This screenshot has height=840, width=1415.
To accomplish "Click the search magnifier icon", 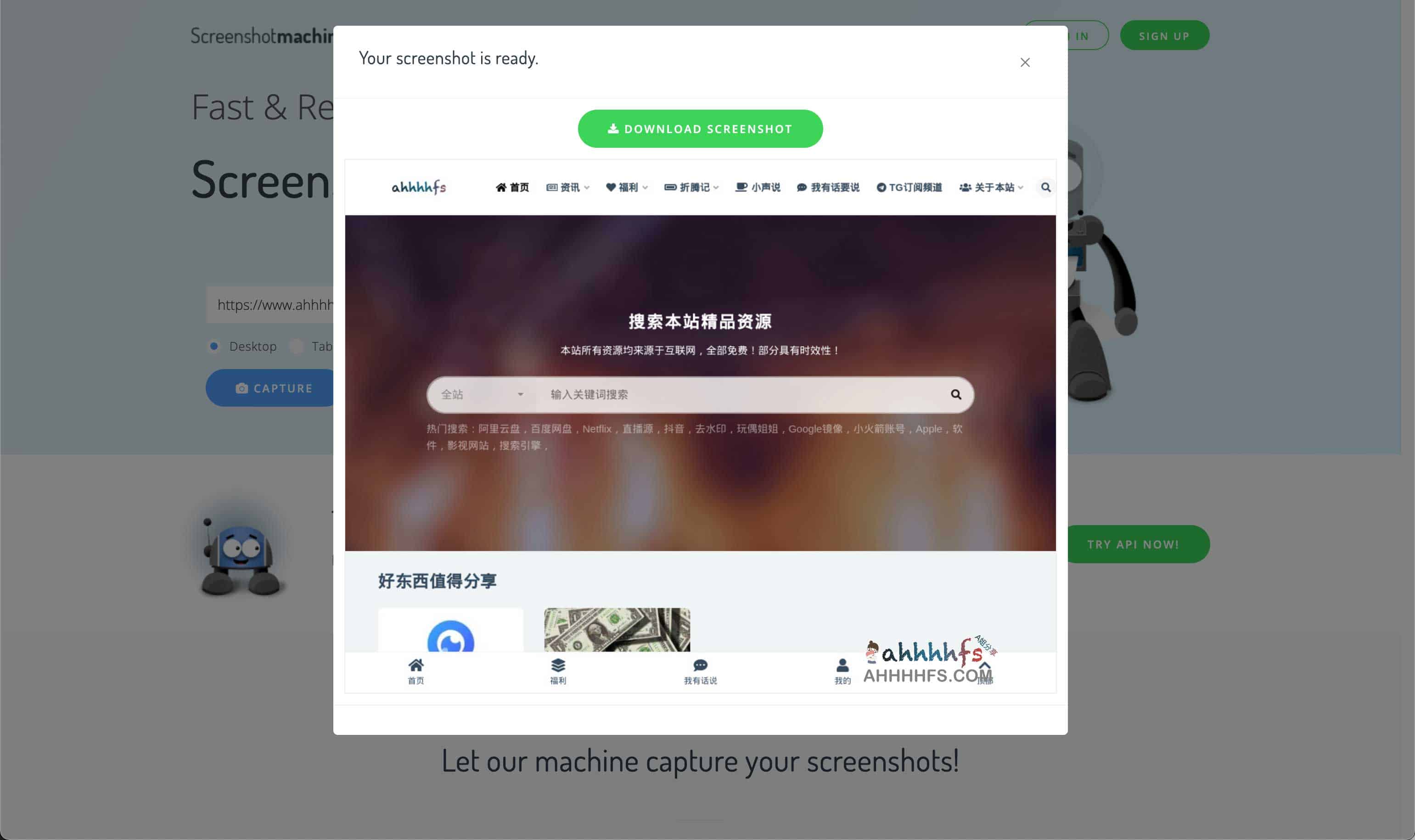I will click(x=955, y=394).
